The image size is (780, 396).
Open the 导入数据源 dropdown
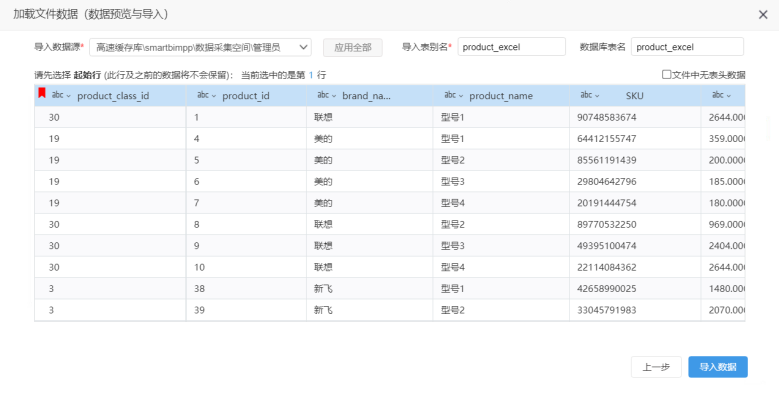coord(200,47)
